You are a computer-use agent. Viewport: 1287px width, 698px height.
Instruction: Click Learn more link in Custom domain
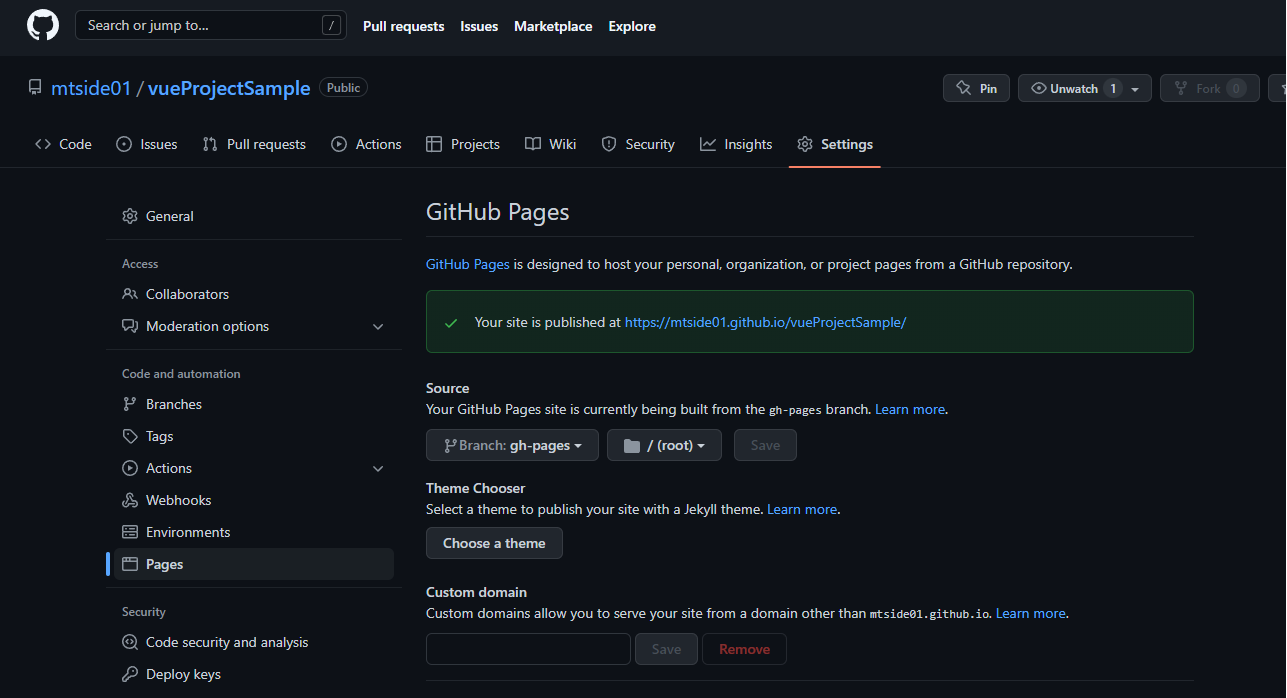pyautogui.click(x=1031, y=613)
